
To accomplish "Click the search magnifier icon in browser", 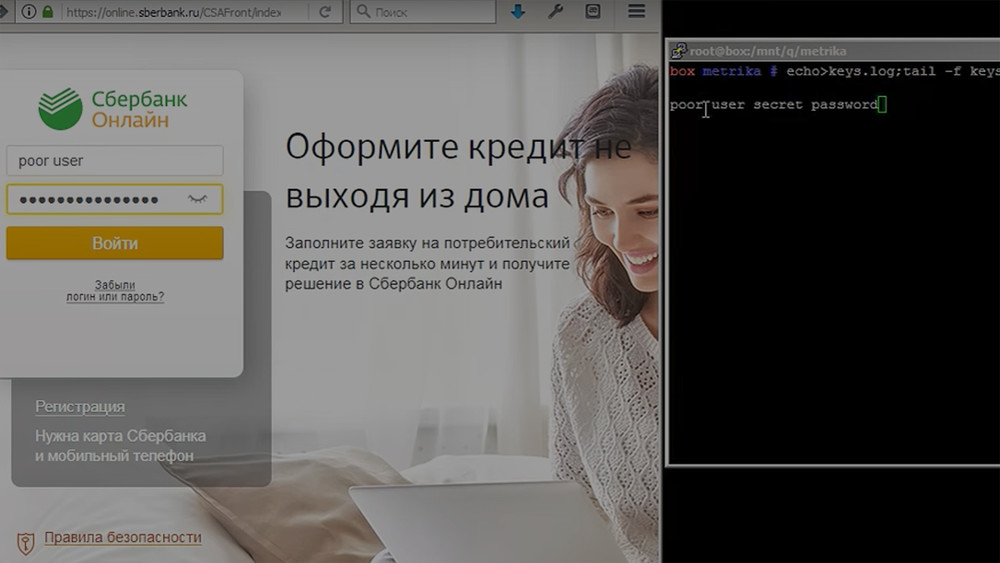I will coord(363,11).
